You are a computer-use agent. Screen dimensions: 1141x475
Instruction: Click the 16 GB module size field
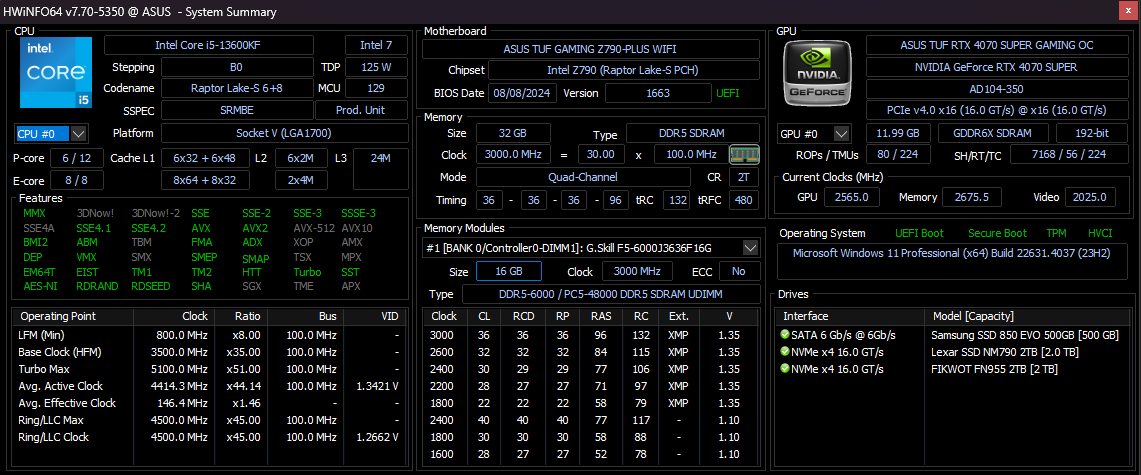pyautogui.click(x=509, y=271)
